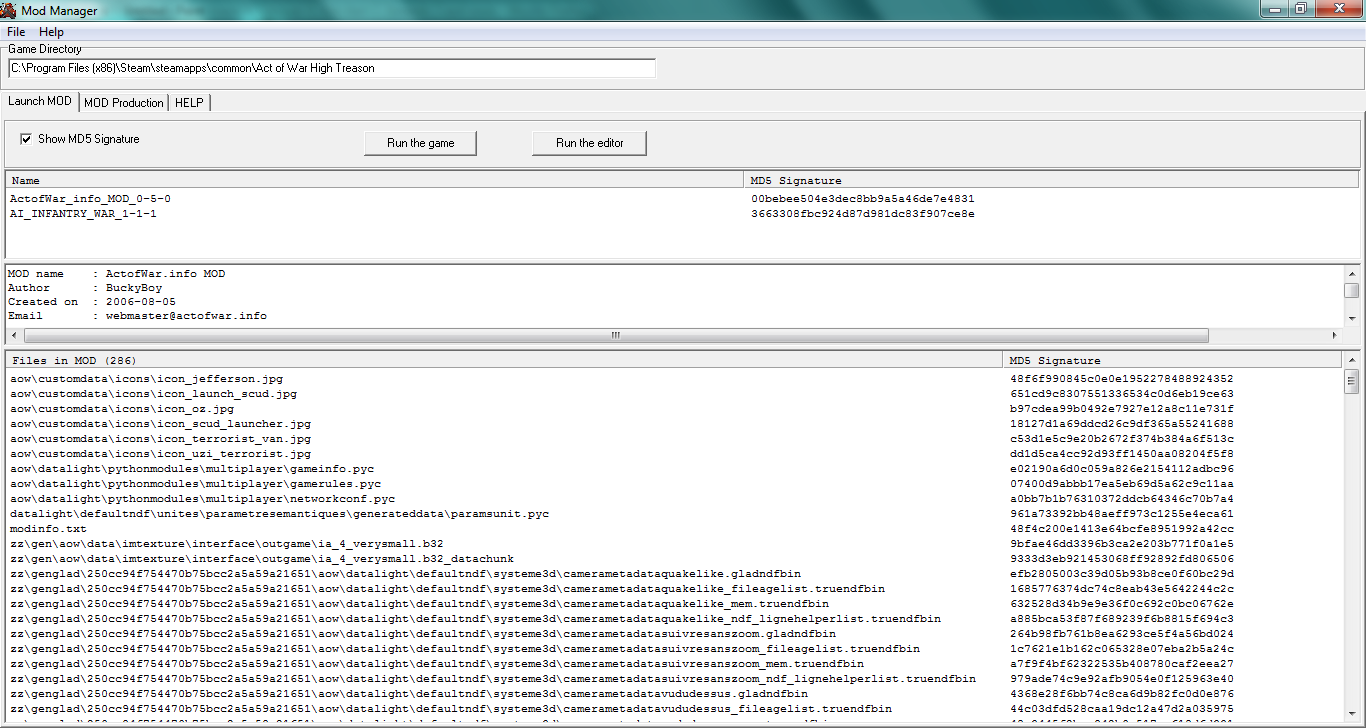
Task: Select file camerametadatavududessus_fileagelist.truendfbin
Action: tap(451, 709)
